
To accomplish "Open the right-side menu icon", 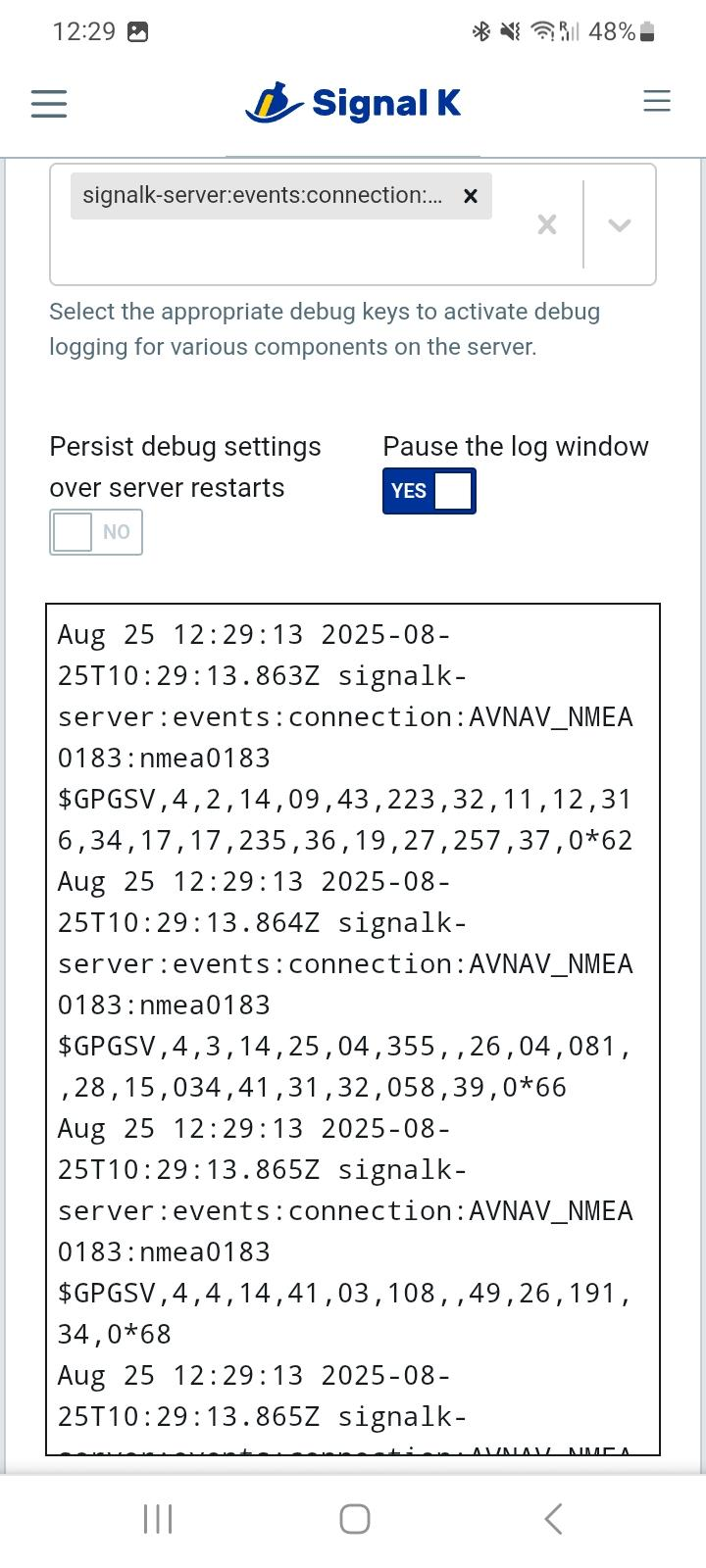I will [656, 101].
